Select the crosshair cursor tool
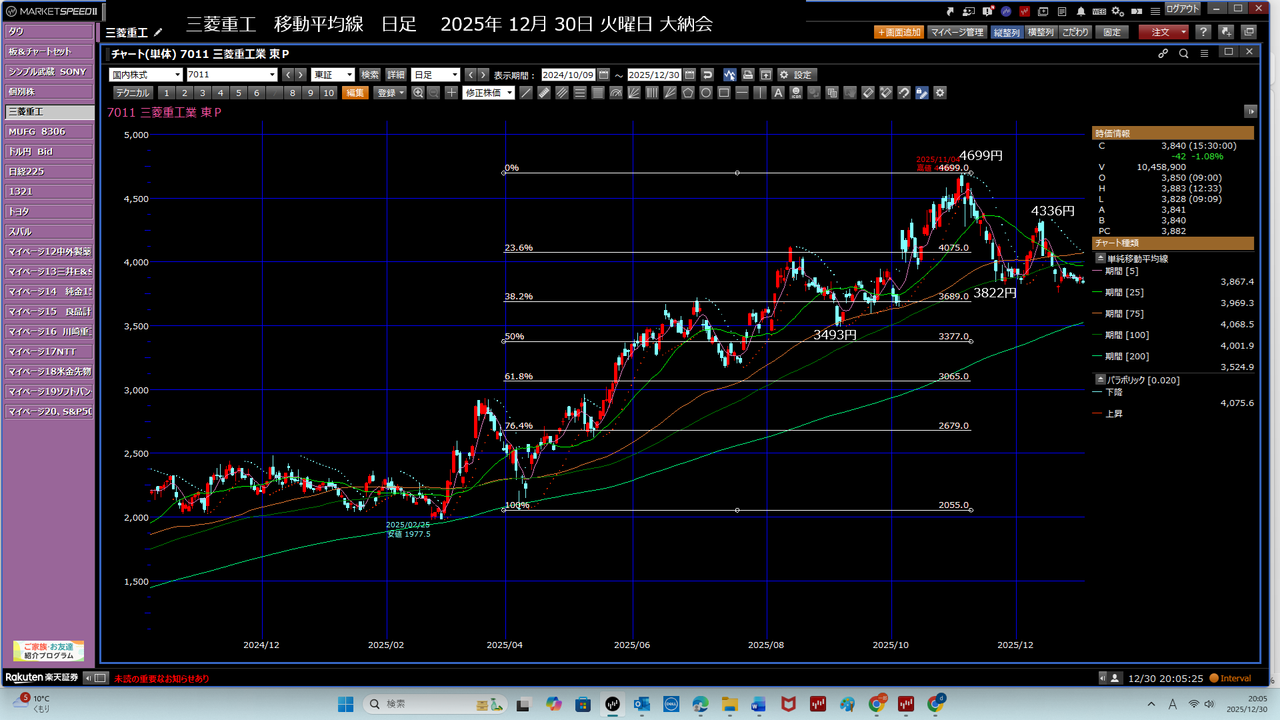Image resolution: width=1280 pixels, height=720 pixels. (x=452, y=93)
